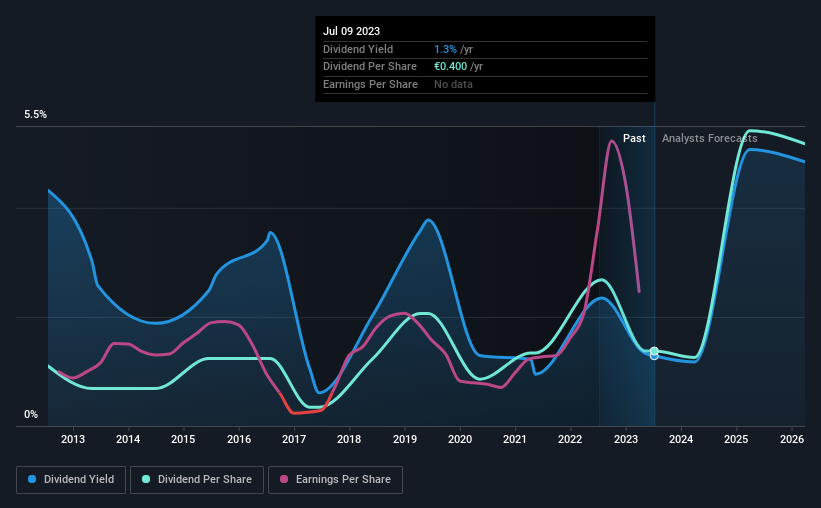Viewport: 821px width, 508px height.
Task: Click the 2025 x-axis label
Action: [x=736, y=439]
